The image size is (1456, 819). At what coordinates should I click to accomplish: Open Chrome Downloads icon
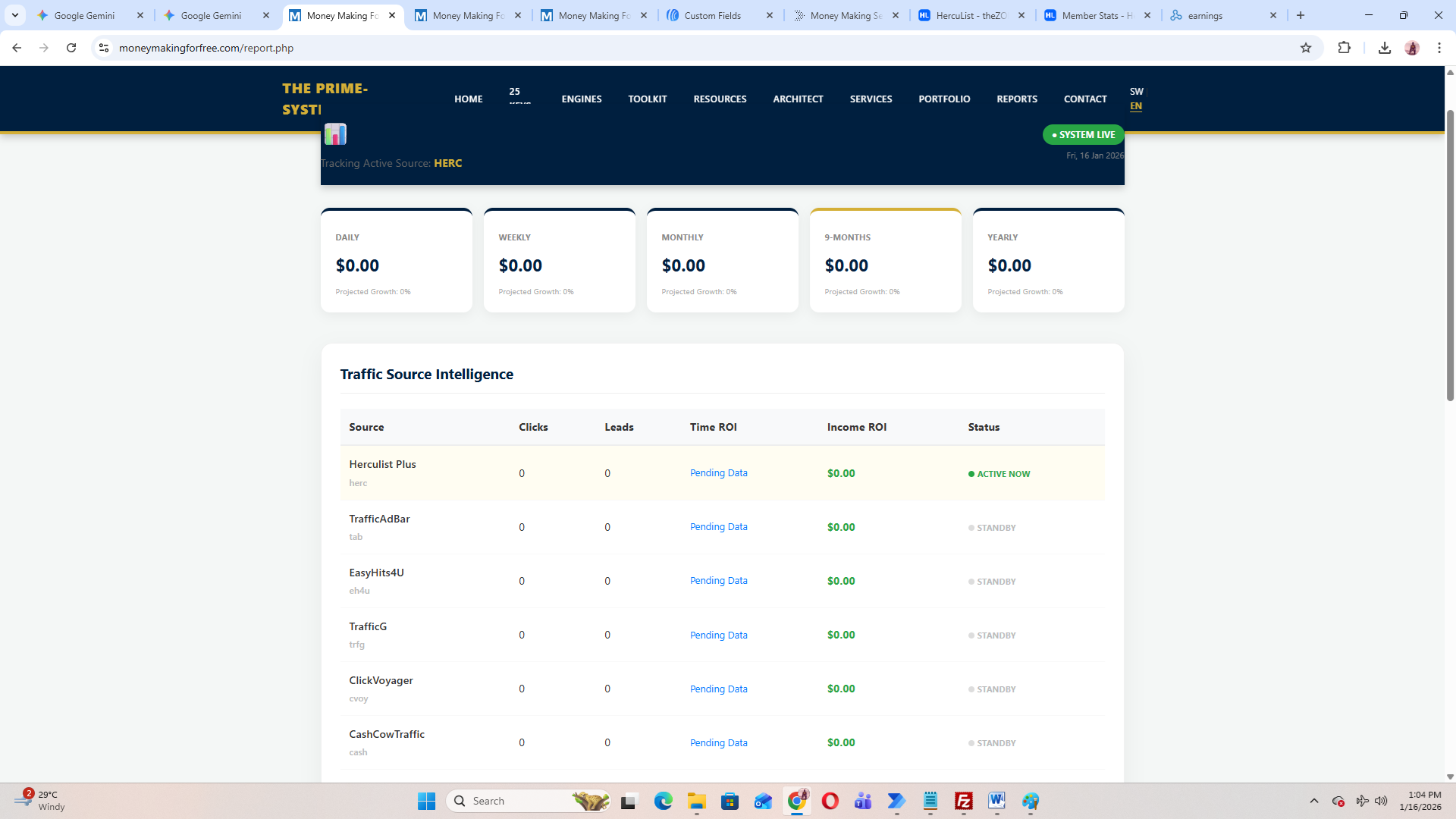click(1384, 48)
